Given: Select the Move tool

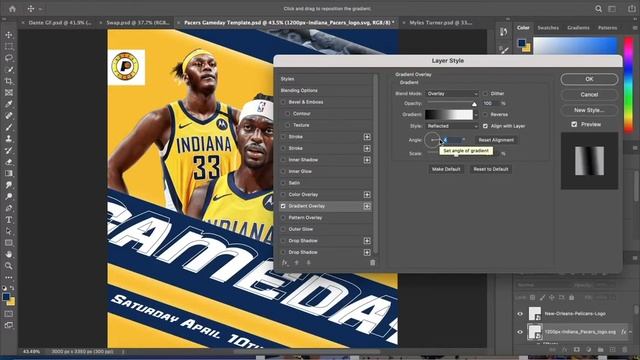Looking at the screenshot, I should [9, 35].
